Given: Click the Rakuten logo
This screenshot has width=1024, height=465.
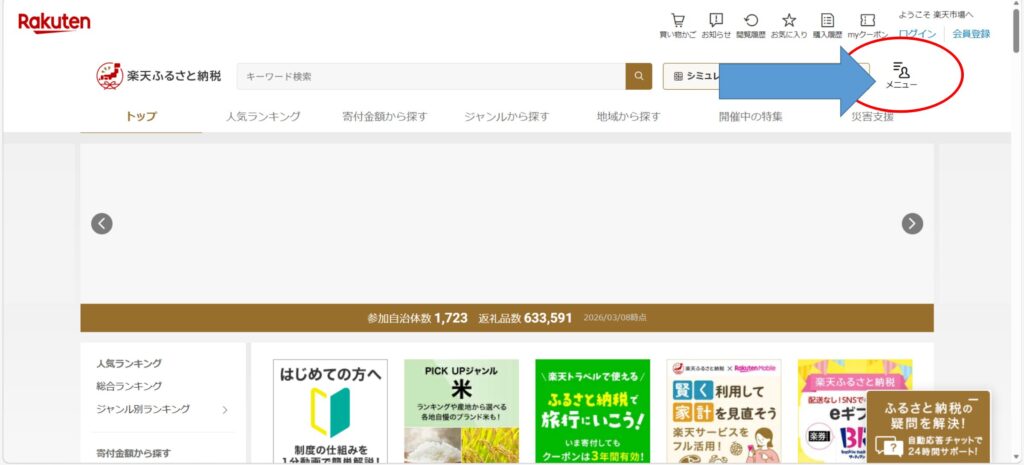Looking at the screenshot, I should click(54, 22).
